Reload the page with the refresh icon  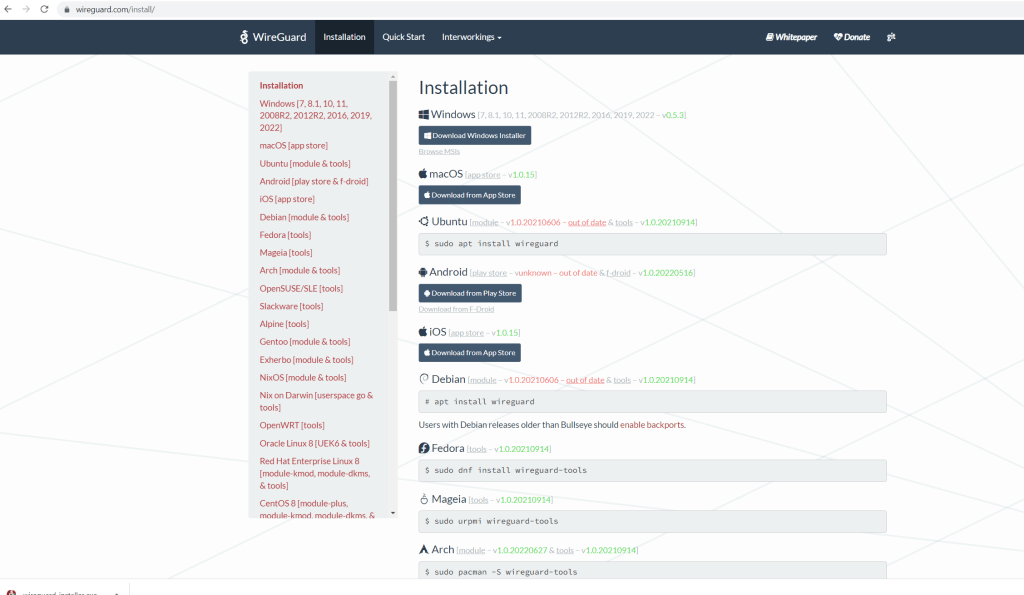click(44, 9)
